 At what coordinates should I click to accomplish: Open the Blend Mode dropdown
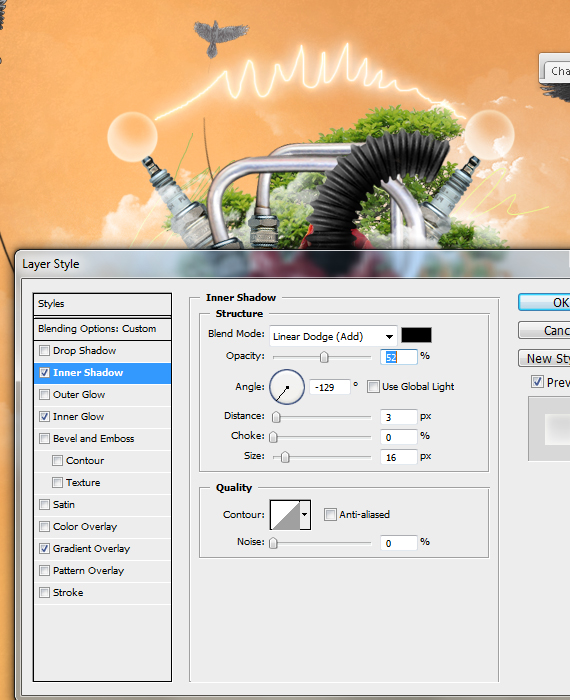333,336
